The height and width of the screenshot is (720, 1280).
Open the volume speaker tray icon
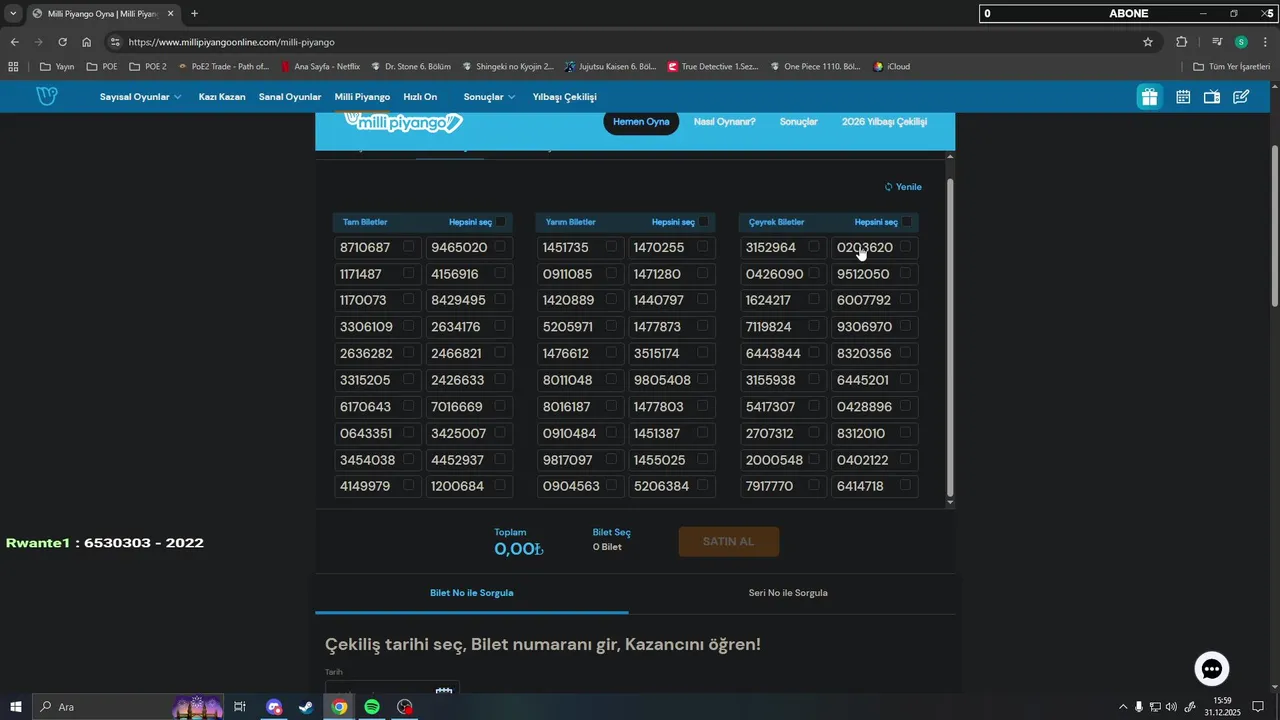pyautogui.click(x=1172, y=707)
